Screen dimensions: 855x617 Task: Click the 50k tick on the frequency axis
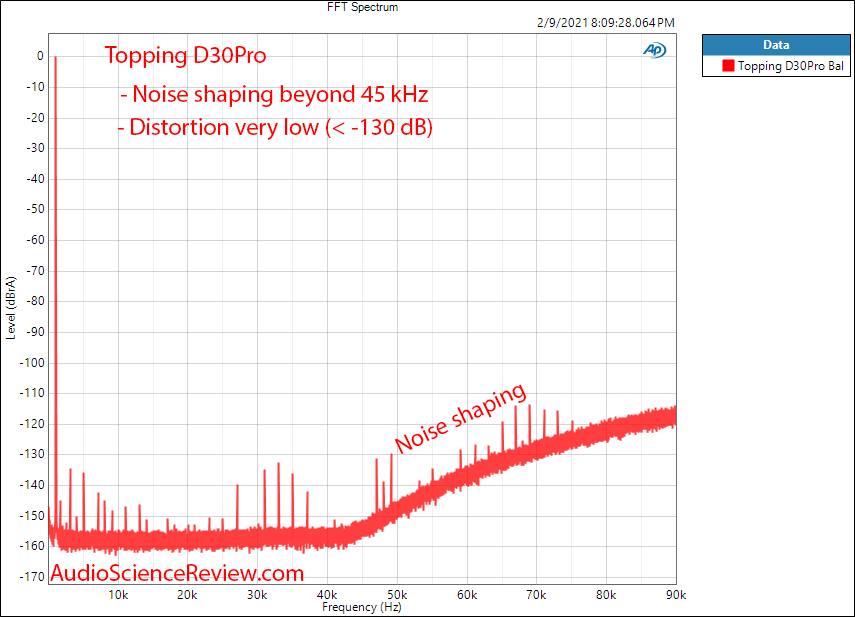397,595
